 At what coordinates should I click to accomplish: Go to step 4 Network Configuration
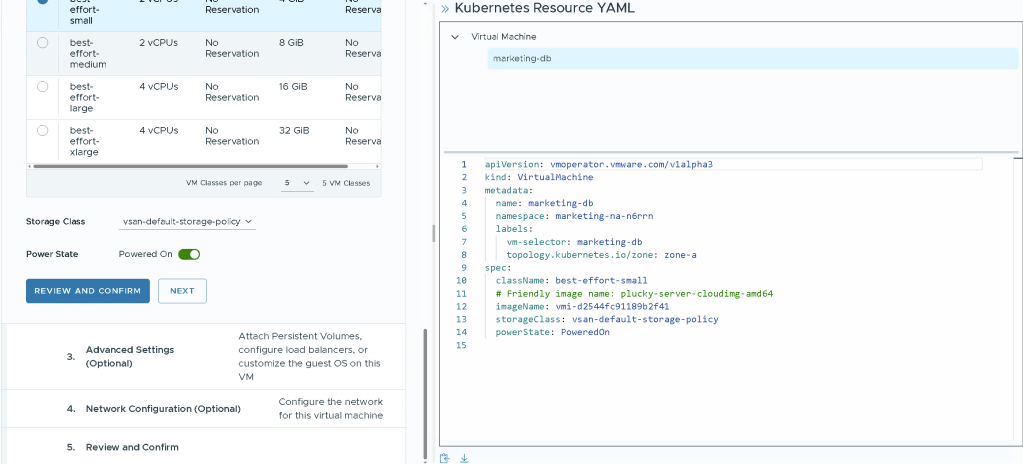coord(163,409)
